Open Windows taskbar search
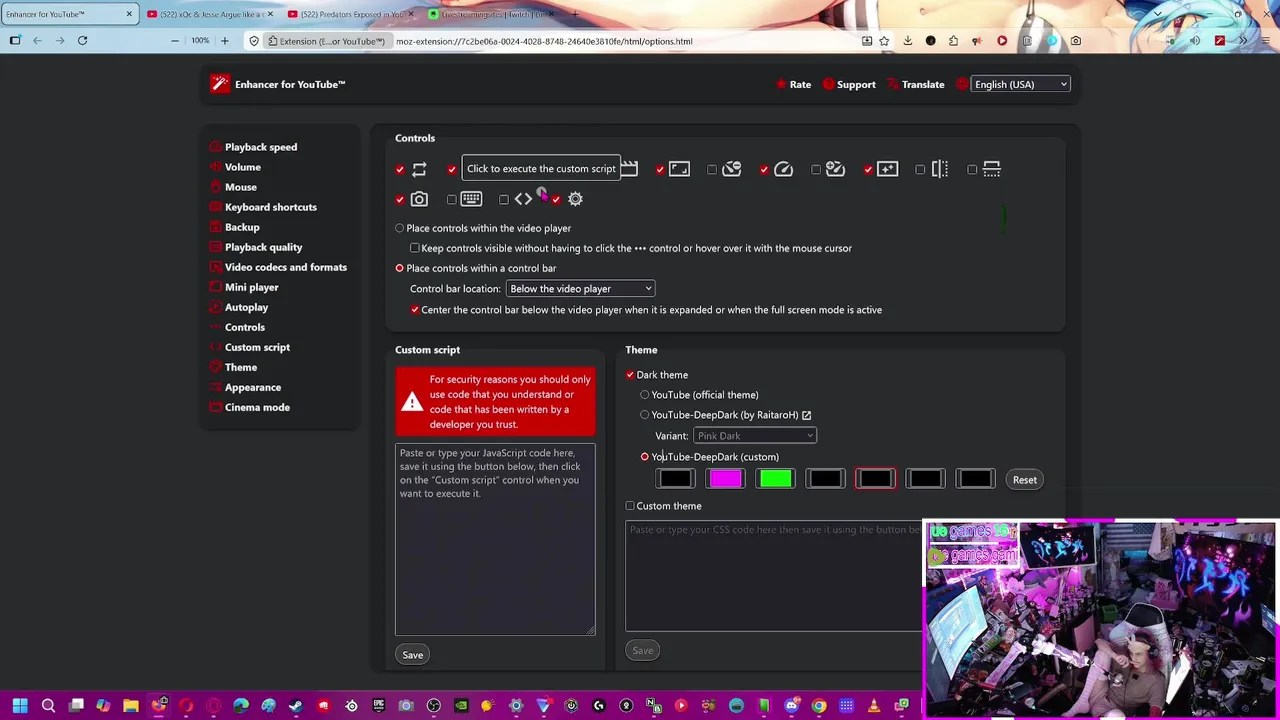The image size is (1280, 720). [48, 706]
